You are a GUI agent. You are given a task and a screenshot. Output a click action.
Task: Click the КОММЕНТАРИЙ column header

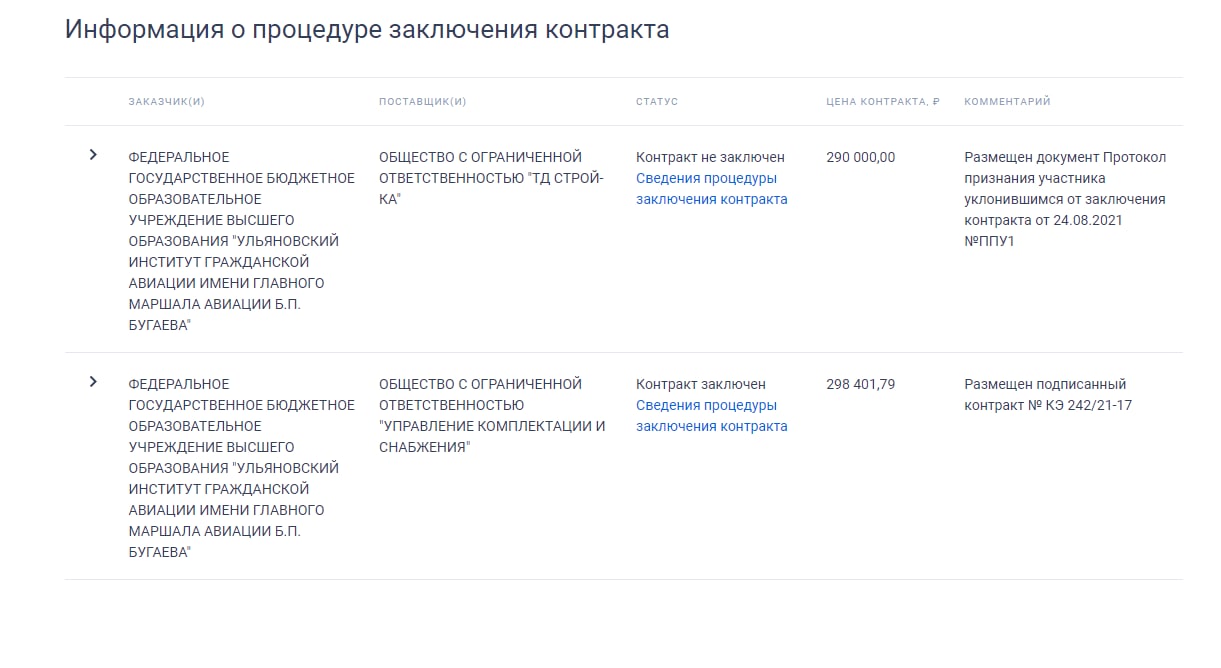tap(1007, 102)
